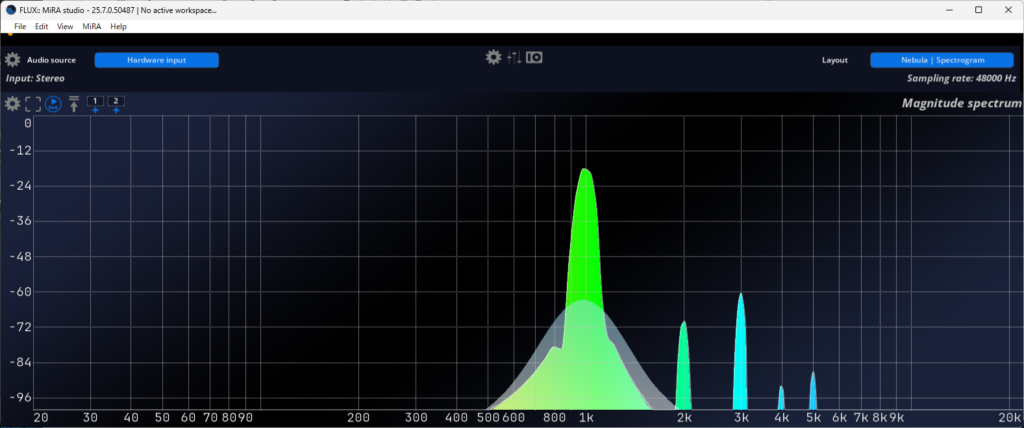Click the Magnitude spectrum panel title
The height and width of the screenshot is (428, 1024).
tap(961, 103)
